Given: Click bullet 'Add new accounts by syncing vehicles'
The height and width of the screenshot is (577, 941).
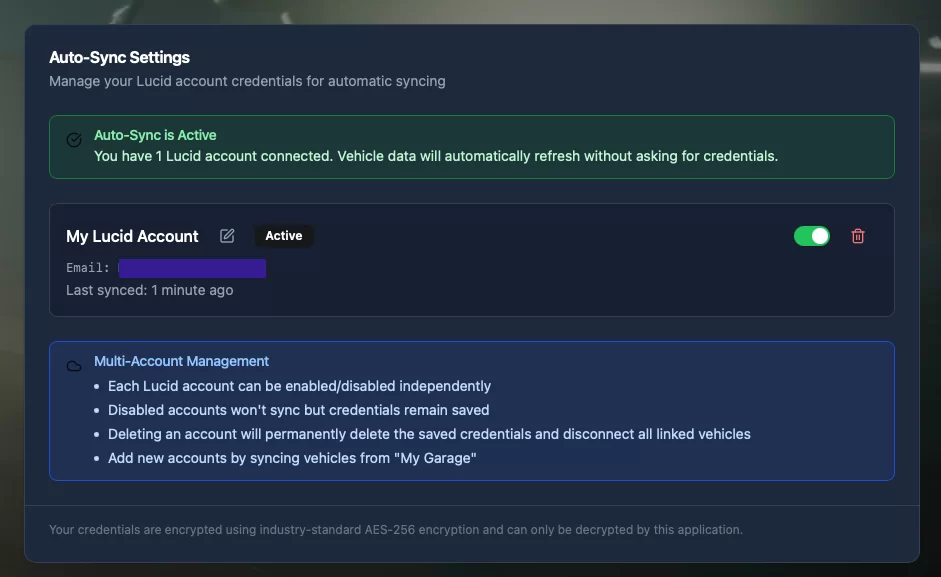Looking at the screenshot, I should pyautogui.click(x=292, y=458).
